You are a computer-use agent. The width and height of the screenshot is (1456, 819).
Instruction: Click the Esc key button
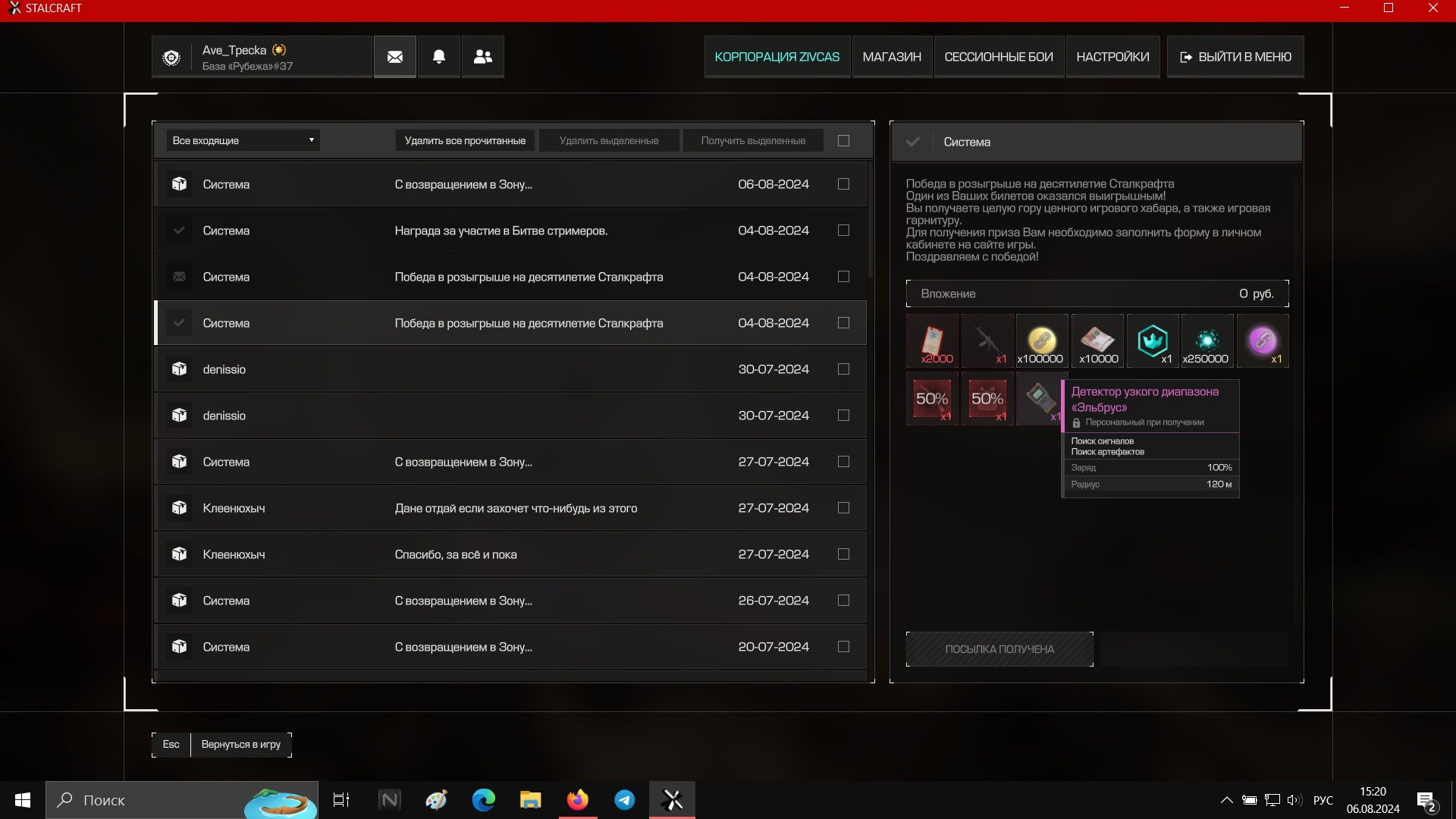click(x=171, y=745)
